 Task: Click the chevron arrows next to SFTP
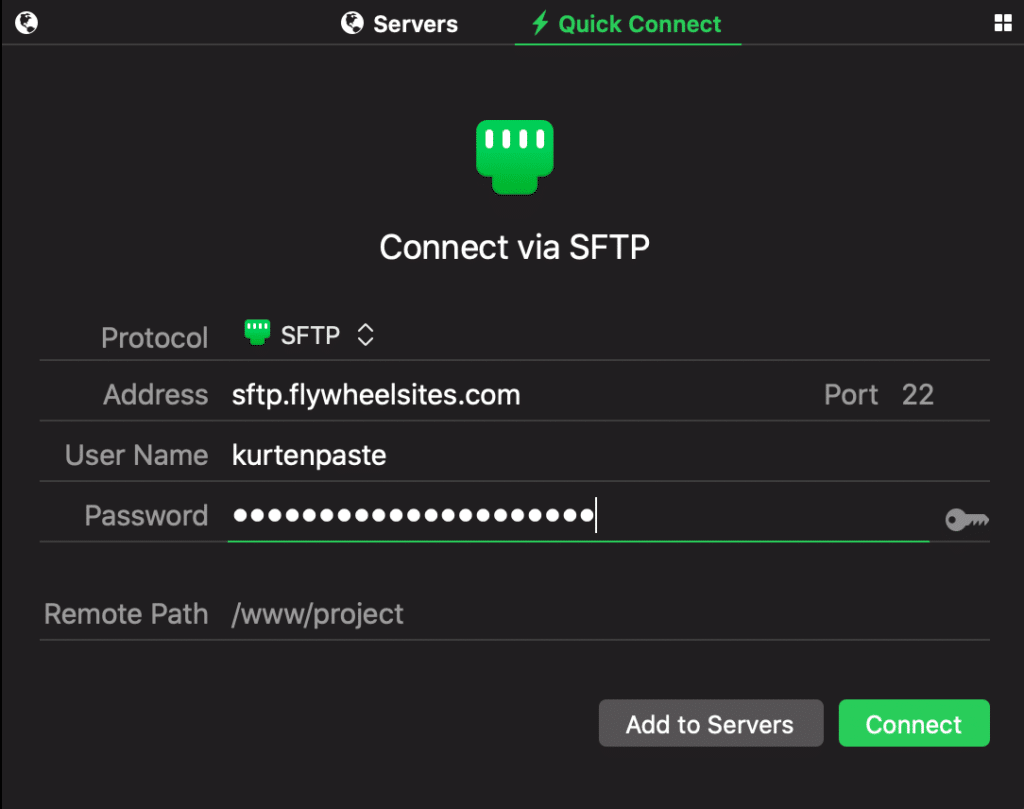[x=364, y=335]
